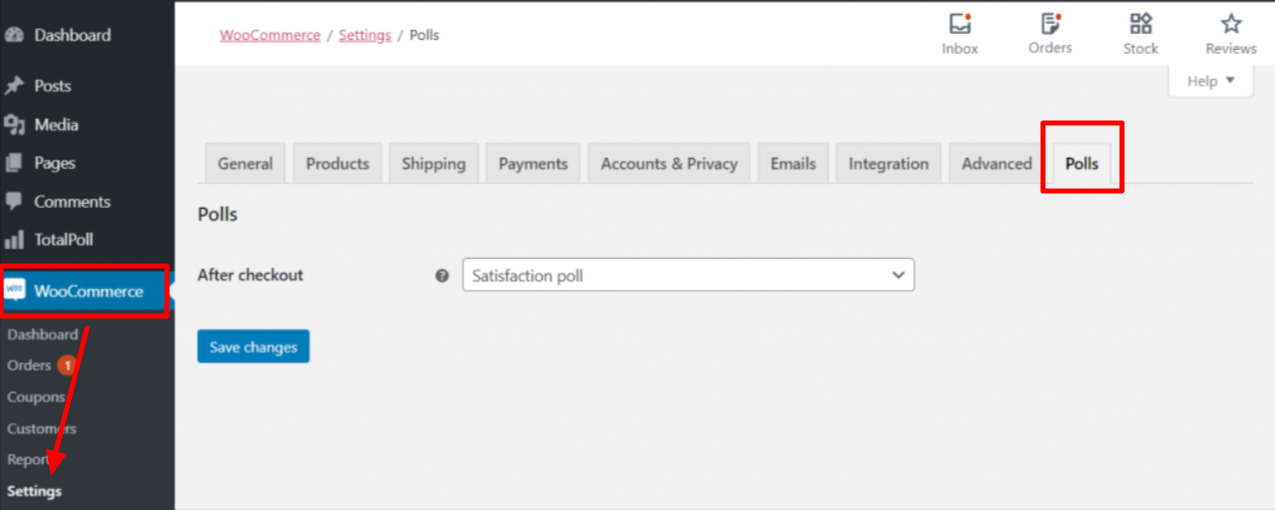Open the After checkout poll dropdown

pos(688,275)
